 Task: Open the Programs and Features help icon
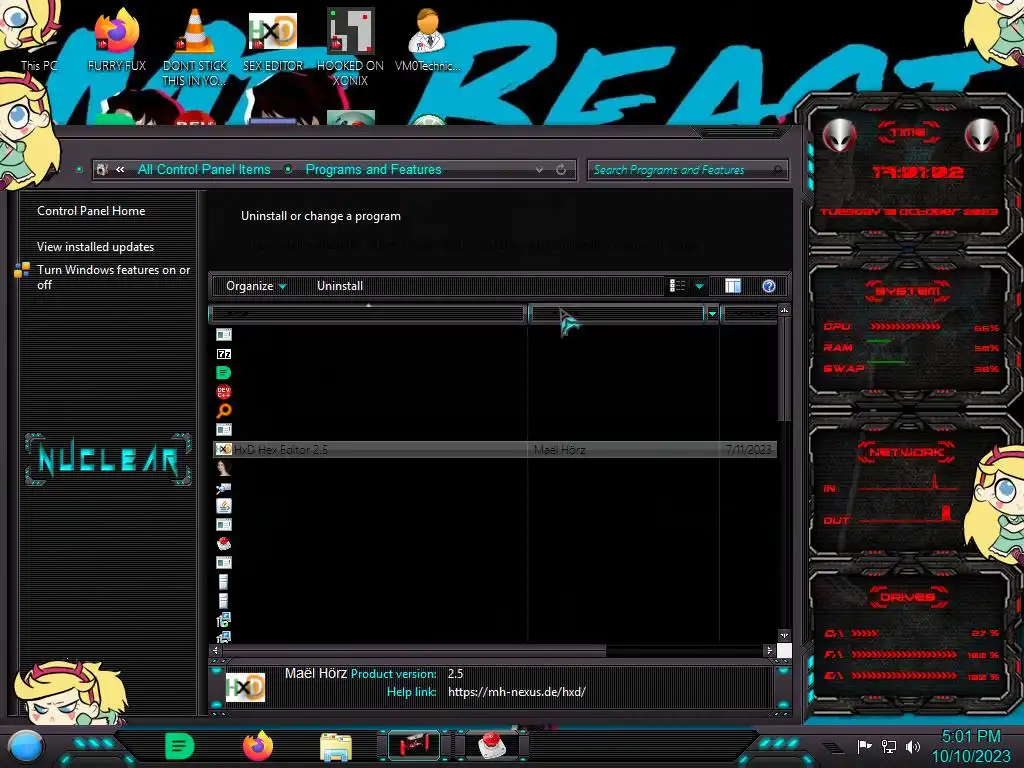(x=769, y=286)
